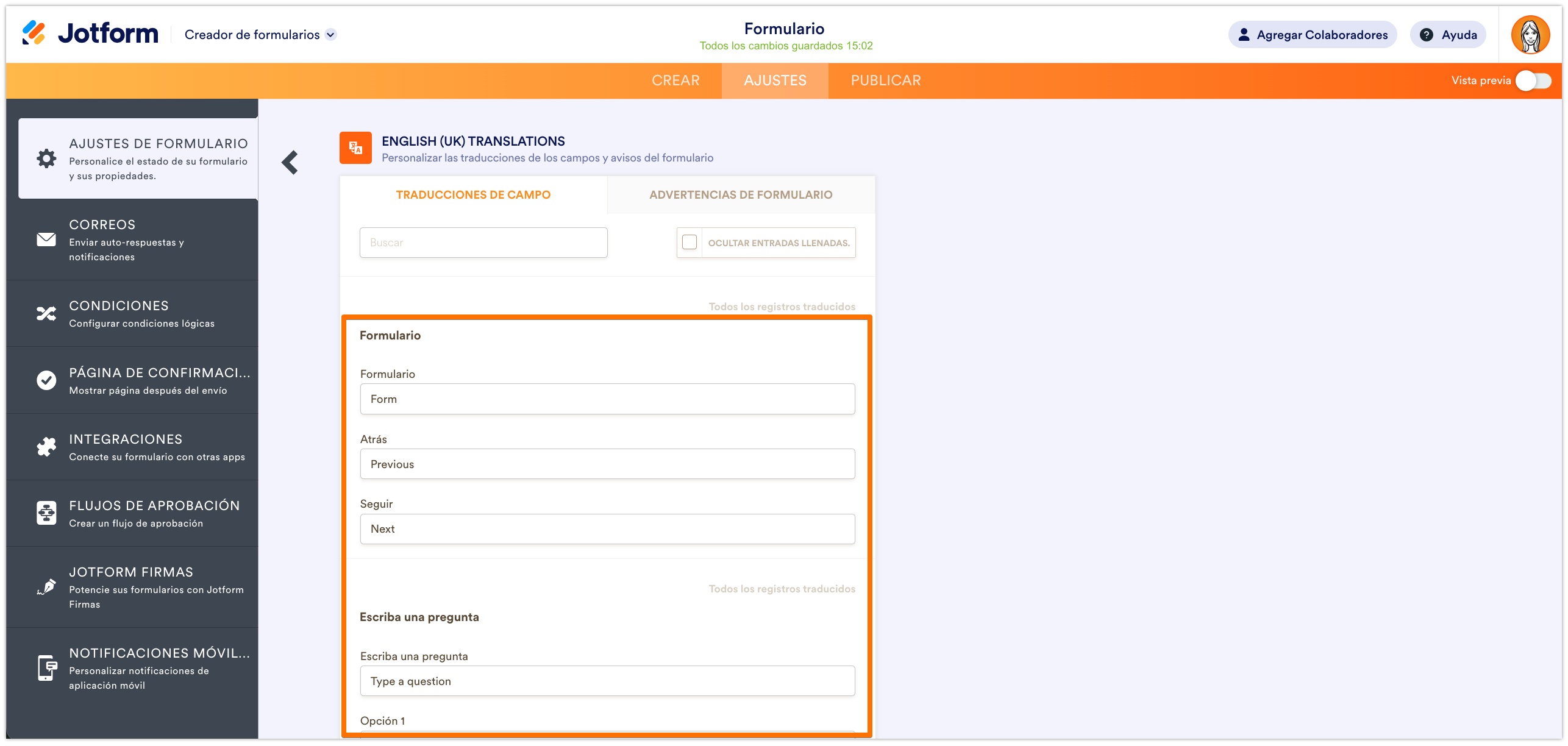Image resolution: width=1568 pixels, height=746 pixels.
Task: Click the Agregar Colaboradores button
Action: (x=1312, y=35)
